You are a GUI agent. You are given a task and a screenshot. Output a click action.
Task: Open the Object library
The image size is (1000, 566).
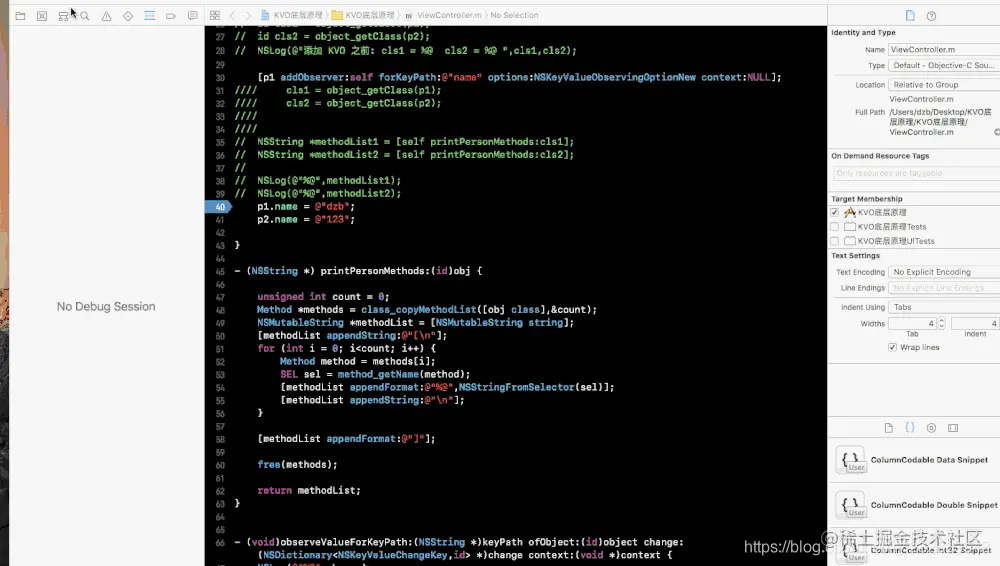pos(931,428)
